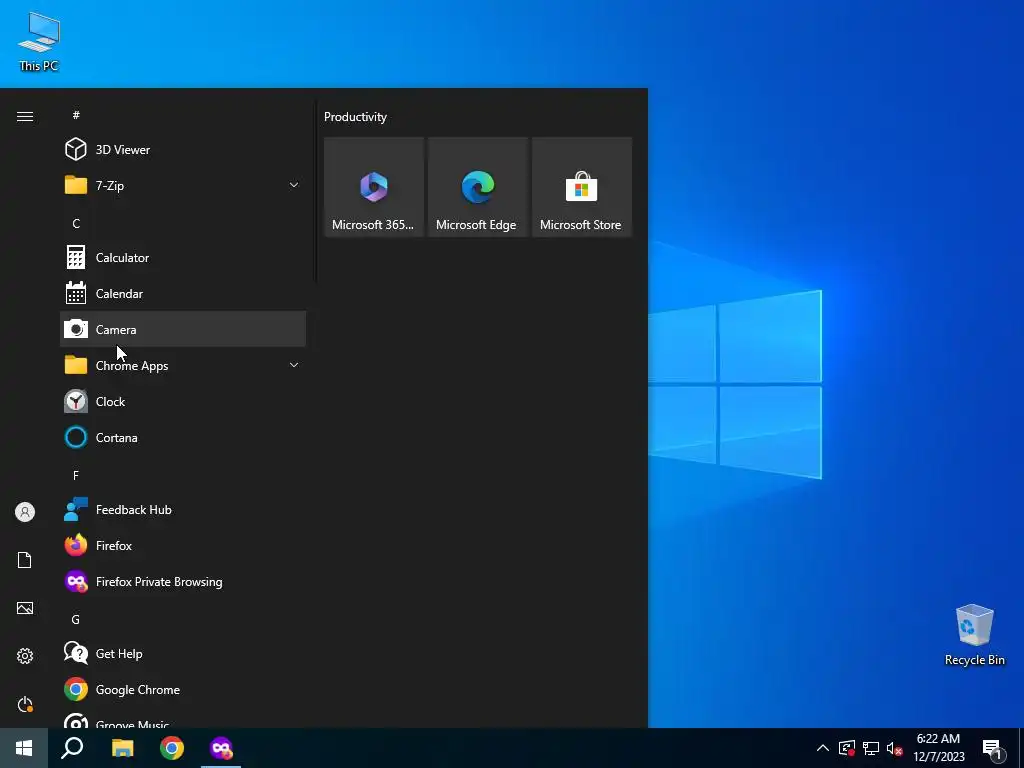Launch Google Chrome from the app list
This screenshot has height=768, width=1024.
(183, 690)
